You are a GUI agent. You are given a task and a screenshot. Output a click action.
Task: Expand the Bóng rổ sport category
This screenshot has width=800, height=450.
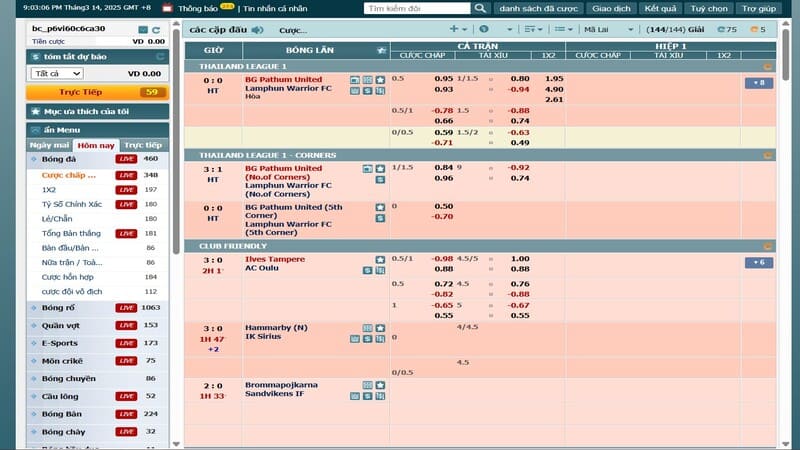pyautogui.click(x=97, y=308)
